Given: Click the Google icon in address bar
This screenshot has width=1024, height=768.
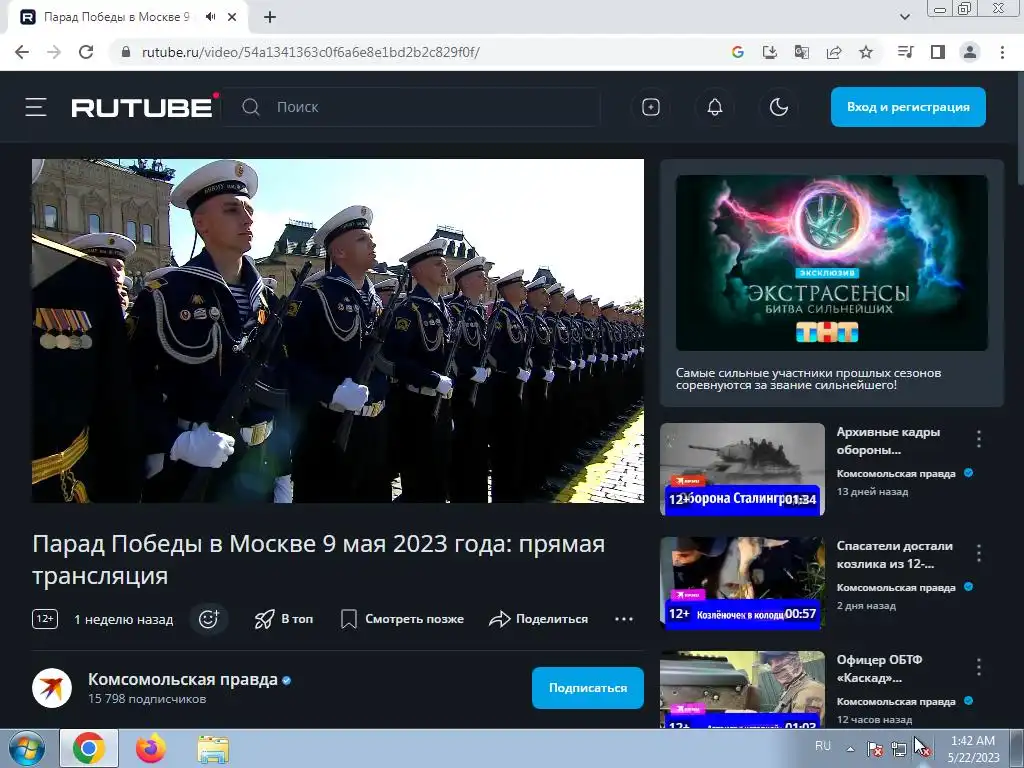Looking at the screenshot, I should pos(737,52).
